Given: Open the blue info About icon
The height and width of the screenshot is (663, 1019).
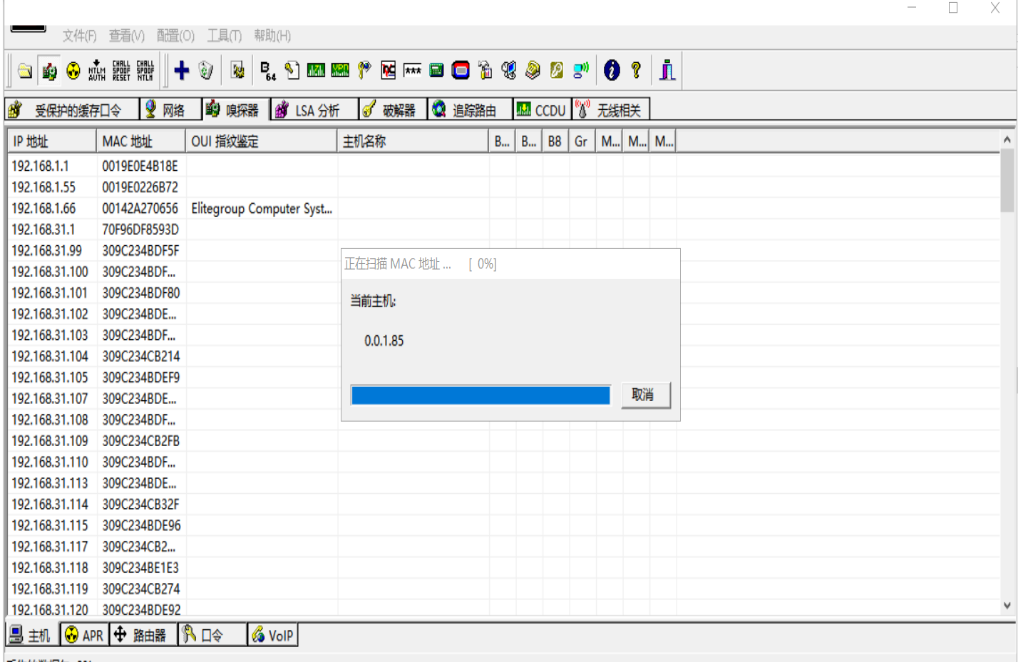Looking at the screenshot, I should 612,70.
